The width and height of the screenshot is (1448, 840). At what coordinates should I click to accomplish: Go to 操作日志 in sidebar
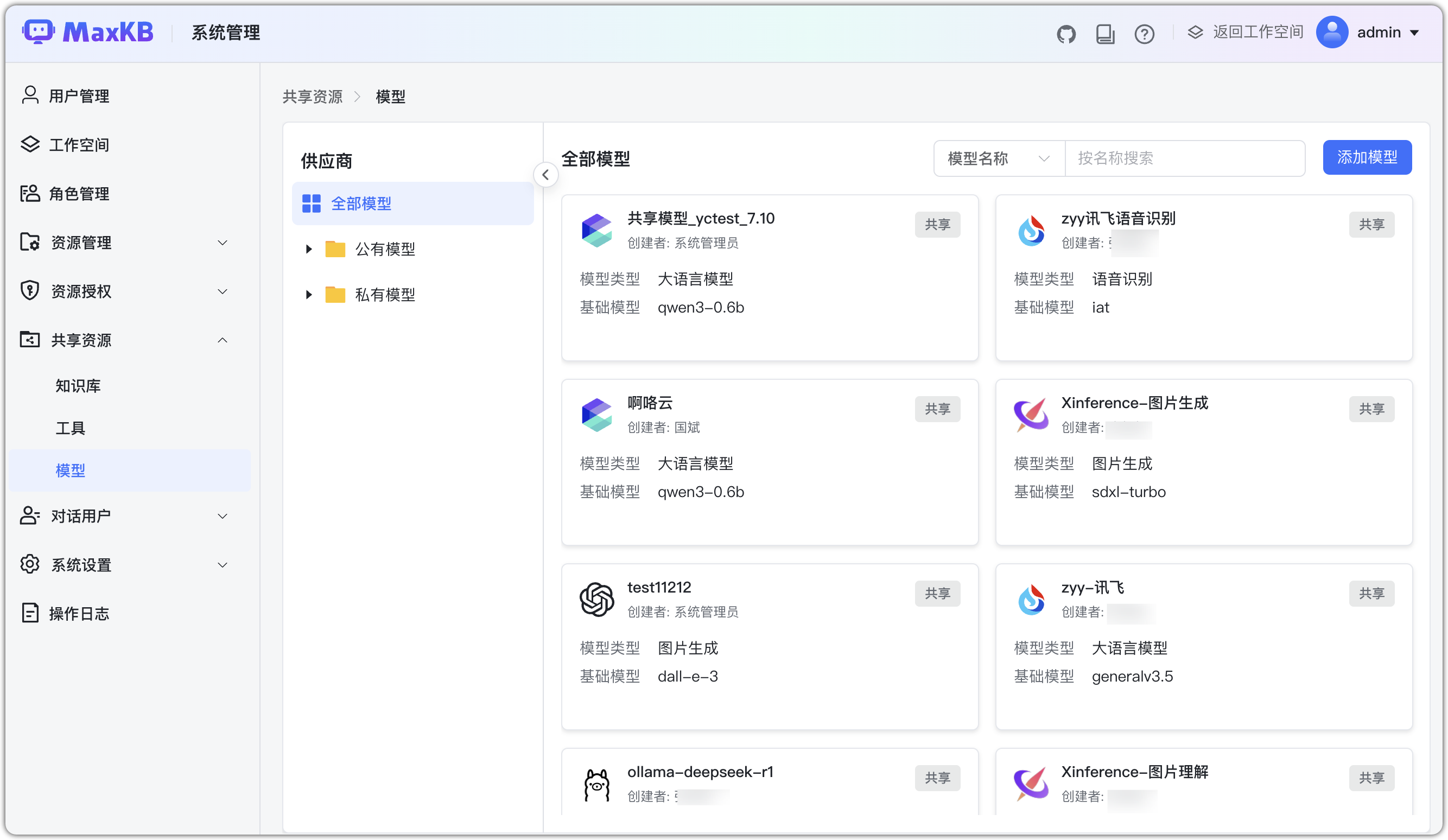[x=79, y=613]
